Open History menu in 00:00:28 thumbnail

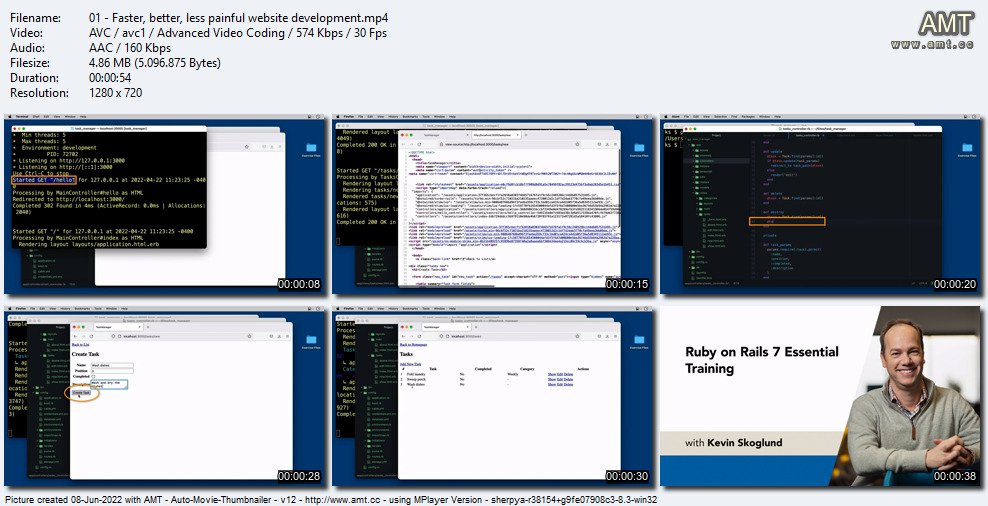click(65, 309)
